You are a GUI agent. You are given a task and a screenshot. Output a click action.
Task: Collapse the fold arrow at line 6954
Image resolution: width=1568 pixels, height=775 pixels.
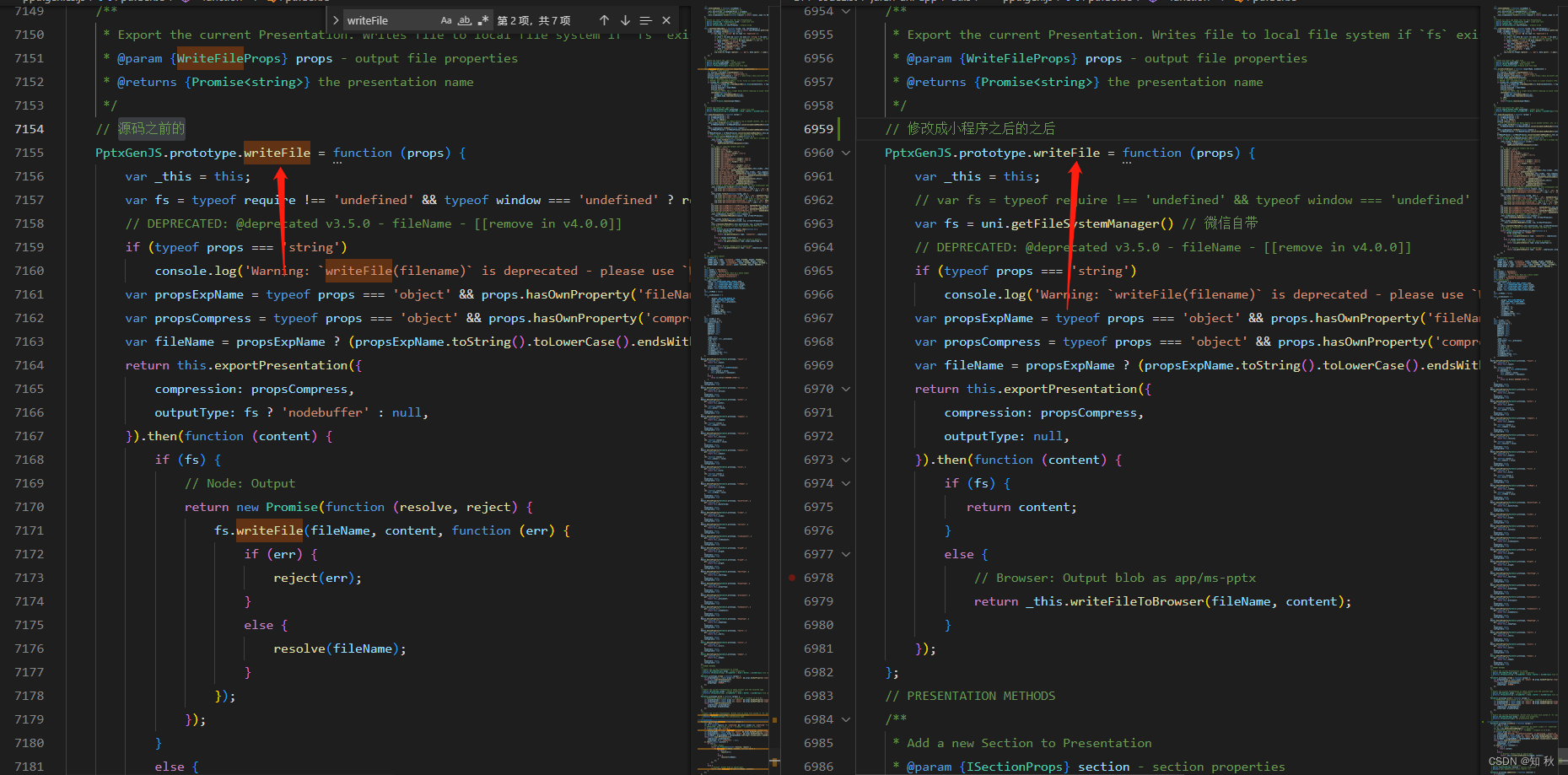click(x=845, y=11)
